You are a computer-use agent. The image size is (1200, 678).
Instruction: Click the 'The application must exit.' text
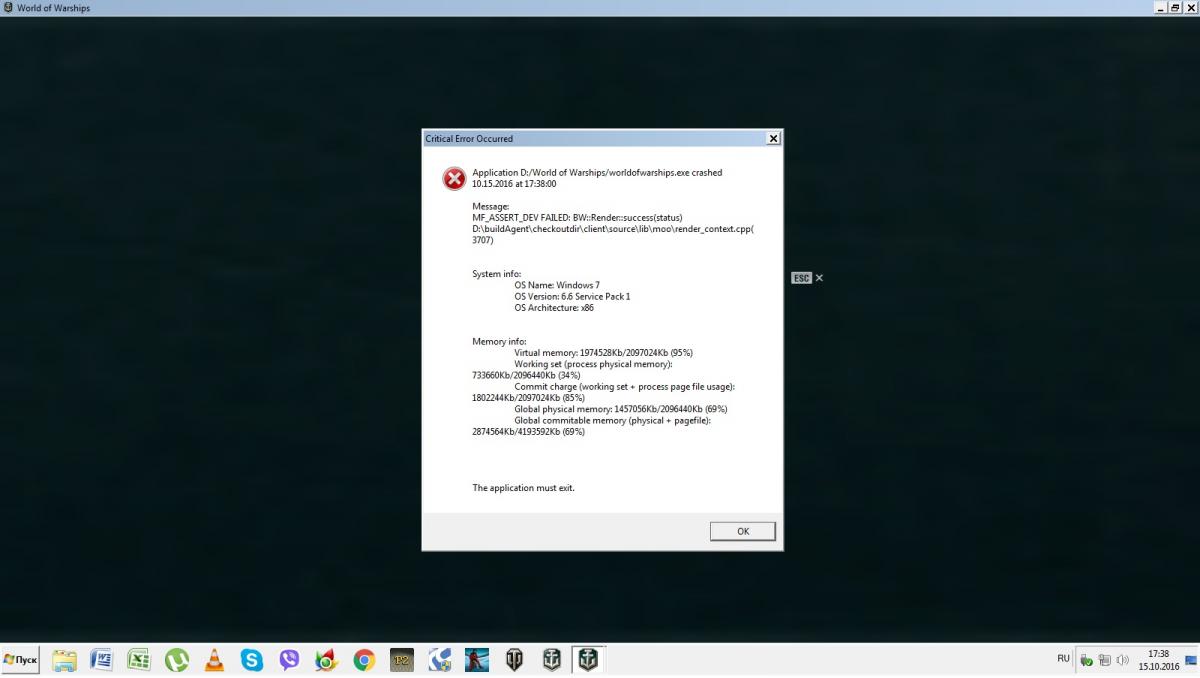pyautogui.click(x=523, y=488)
